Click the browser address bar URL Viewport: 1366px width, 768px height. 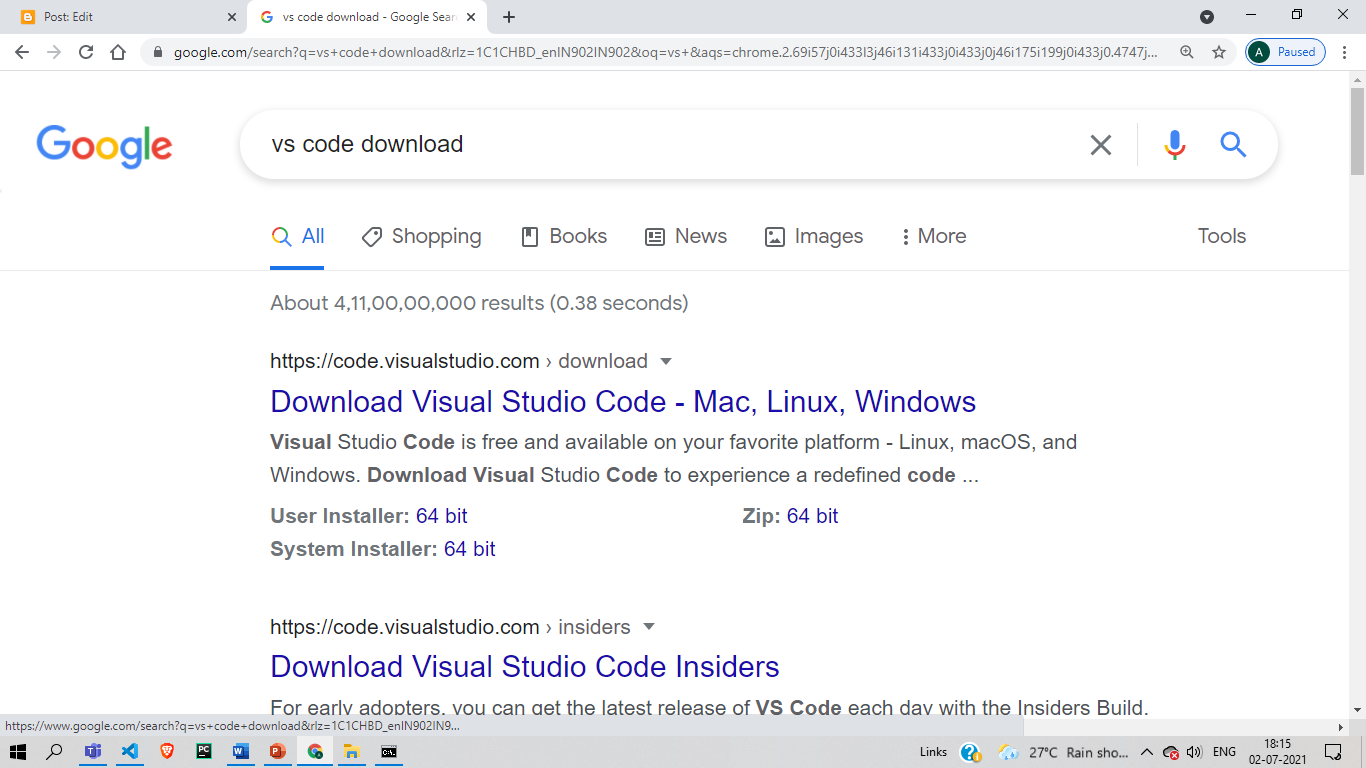(665, 52)
